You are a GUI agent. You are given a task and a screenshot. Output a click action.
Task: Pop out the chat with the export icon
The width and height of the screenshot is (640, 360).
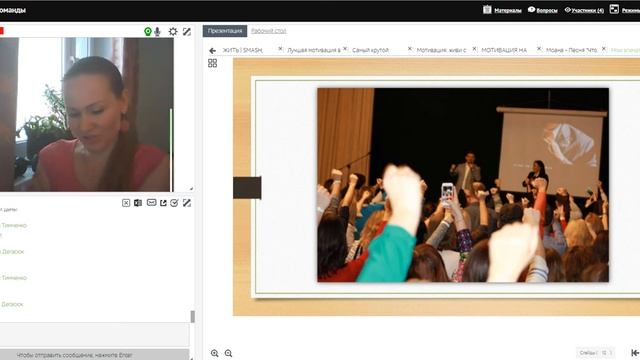click(163, 203)
